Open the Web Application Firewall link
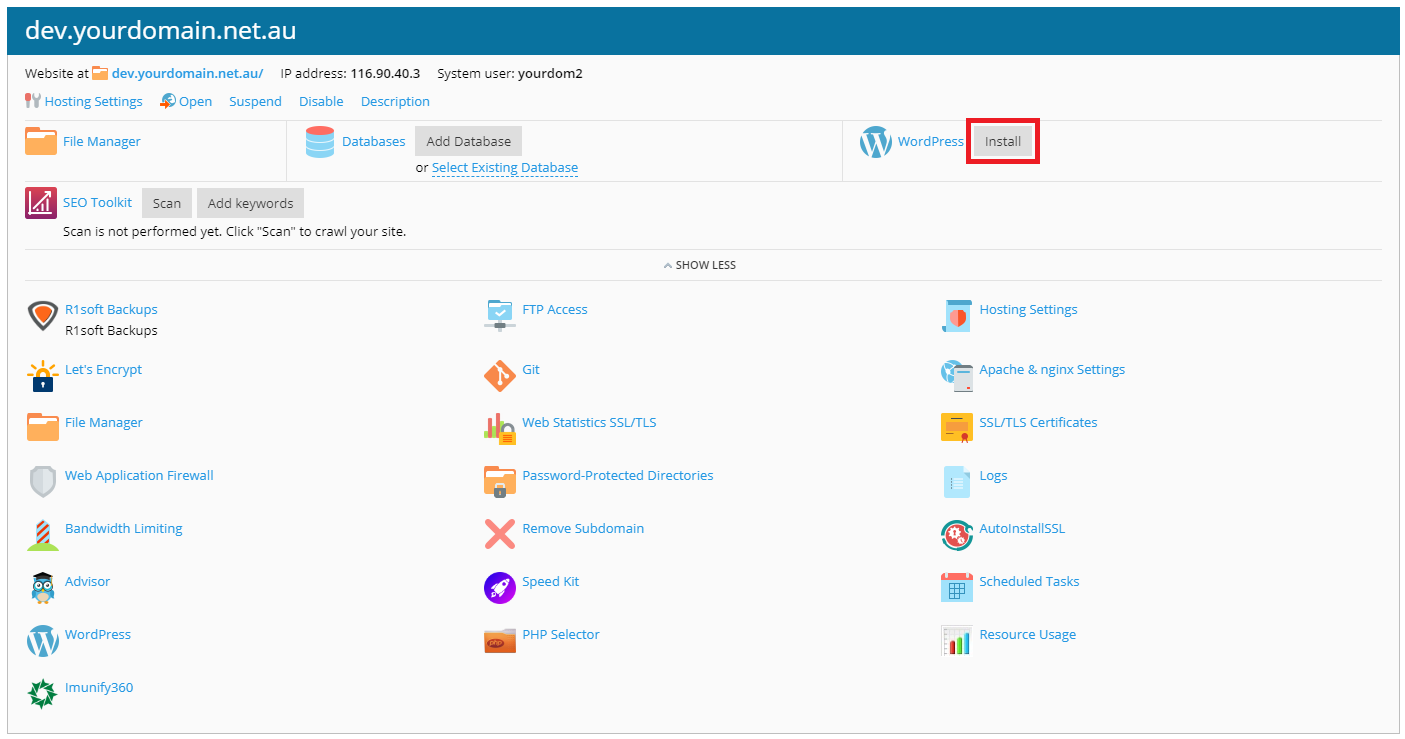This screenshot has height=739, width=1405. (x=139, y=475)
